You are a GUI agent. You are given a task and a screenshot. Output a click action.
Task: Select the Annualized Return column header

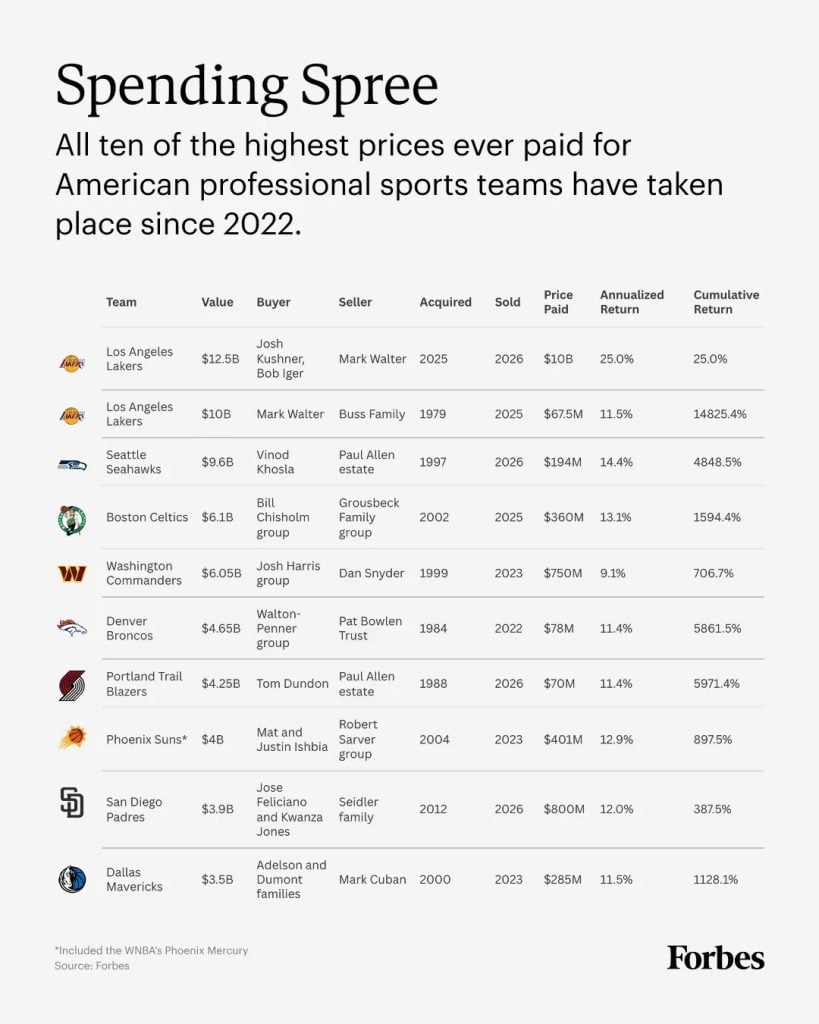pyautogui.click(x=632, y=302)
